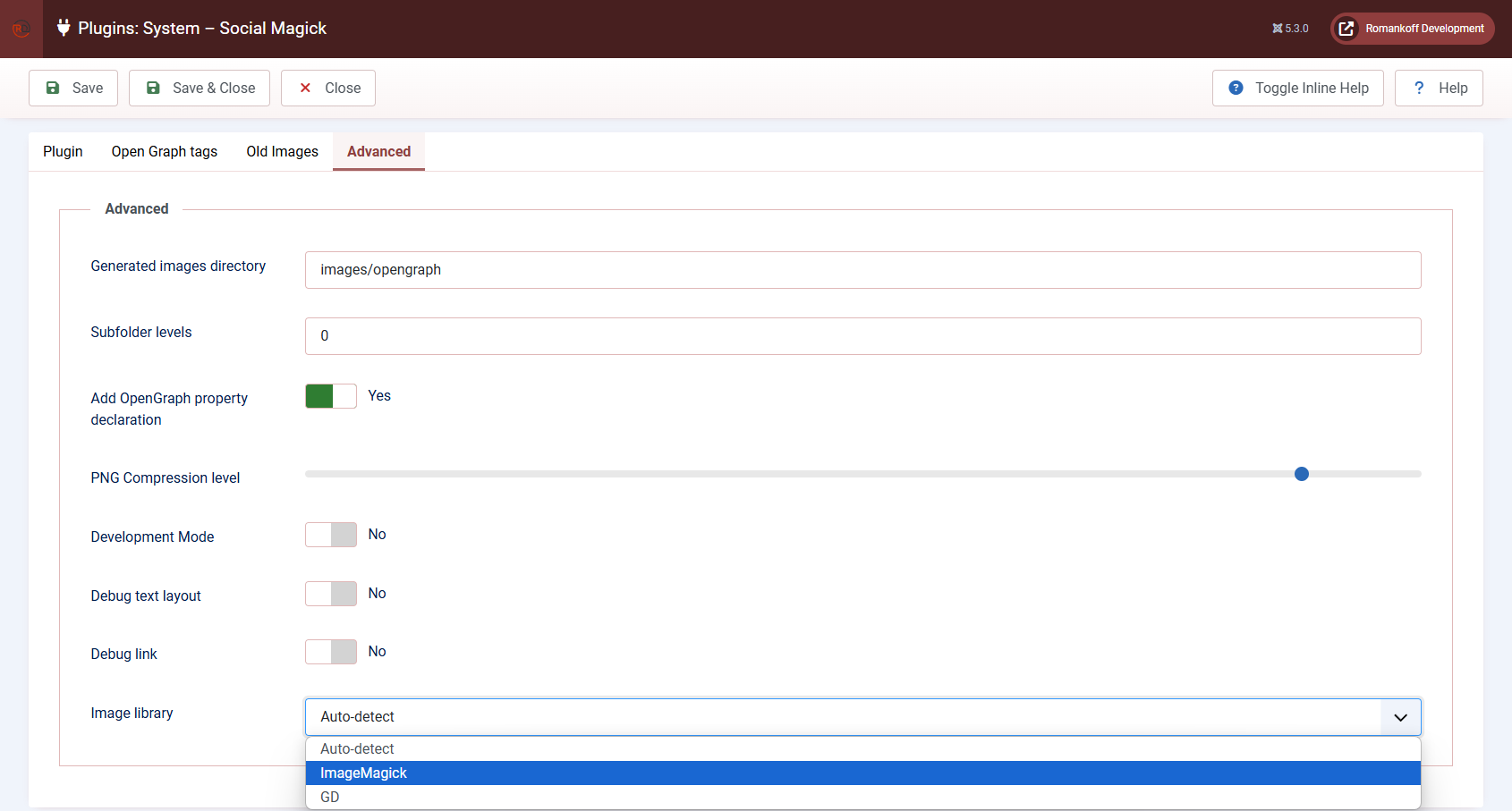The width and height of the screenshot is (1512, 811).
Task: Adjust the PNG Compression level slider handle
Action: [1302, 474]
